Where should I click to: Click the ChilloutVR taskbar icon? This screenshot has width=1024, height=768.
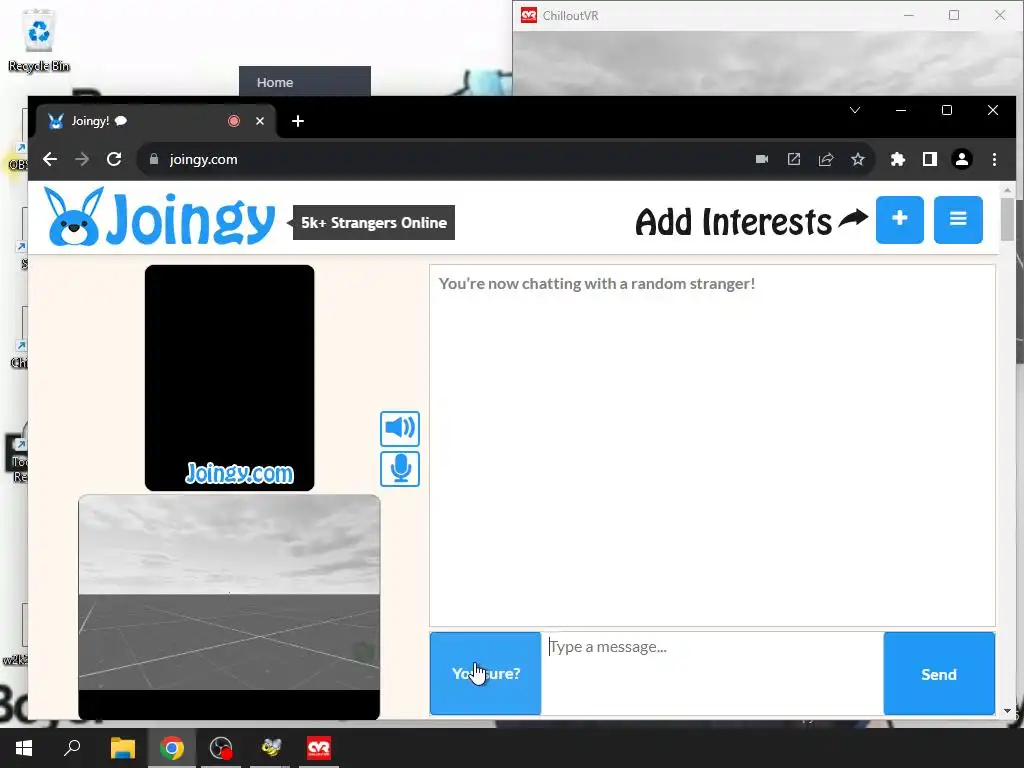pos(319,748)
